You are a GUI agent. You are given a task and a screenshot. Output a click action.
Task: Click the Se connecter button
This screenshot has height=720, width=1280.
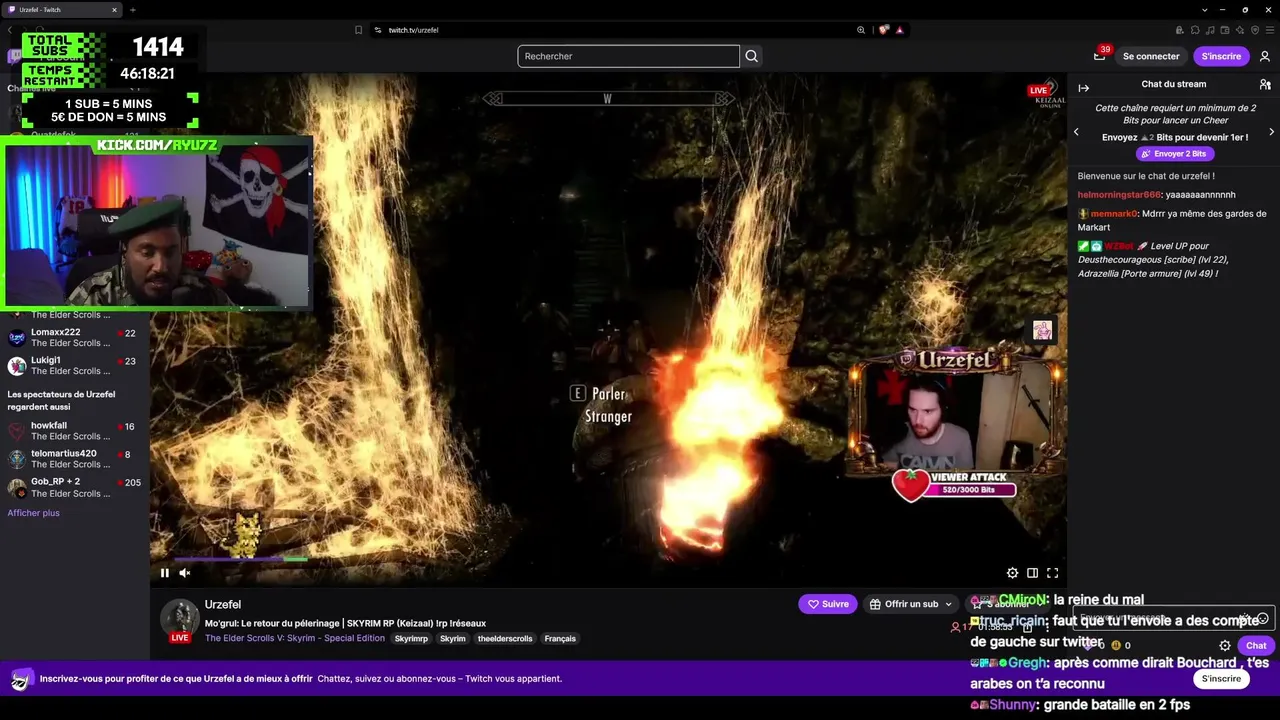[x=1151, y=56]
